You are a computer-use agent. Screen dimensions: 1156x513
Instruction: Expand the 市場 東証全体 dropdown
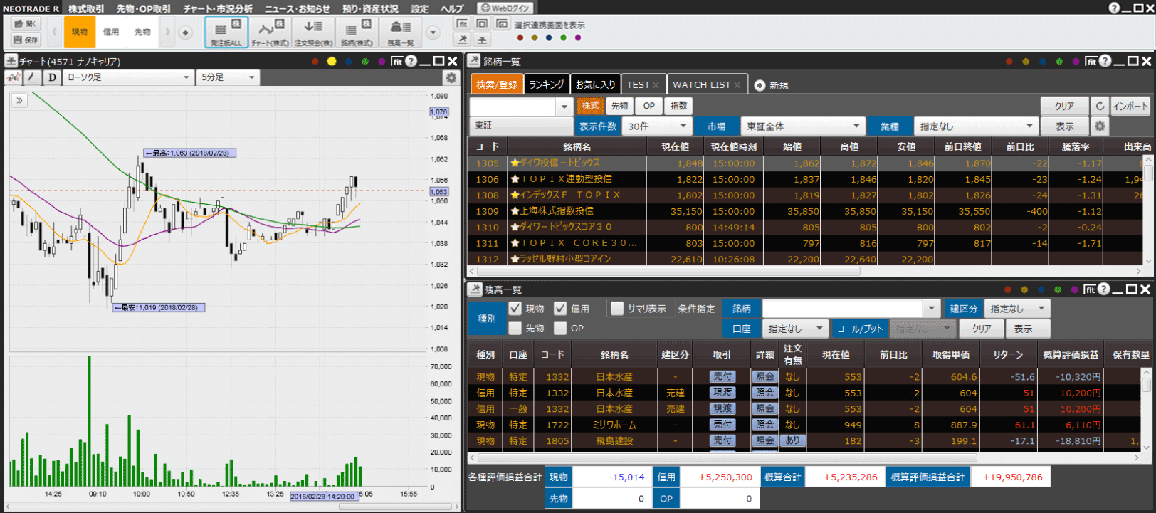click(x=802, y=127)
